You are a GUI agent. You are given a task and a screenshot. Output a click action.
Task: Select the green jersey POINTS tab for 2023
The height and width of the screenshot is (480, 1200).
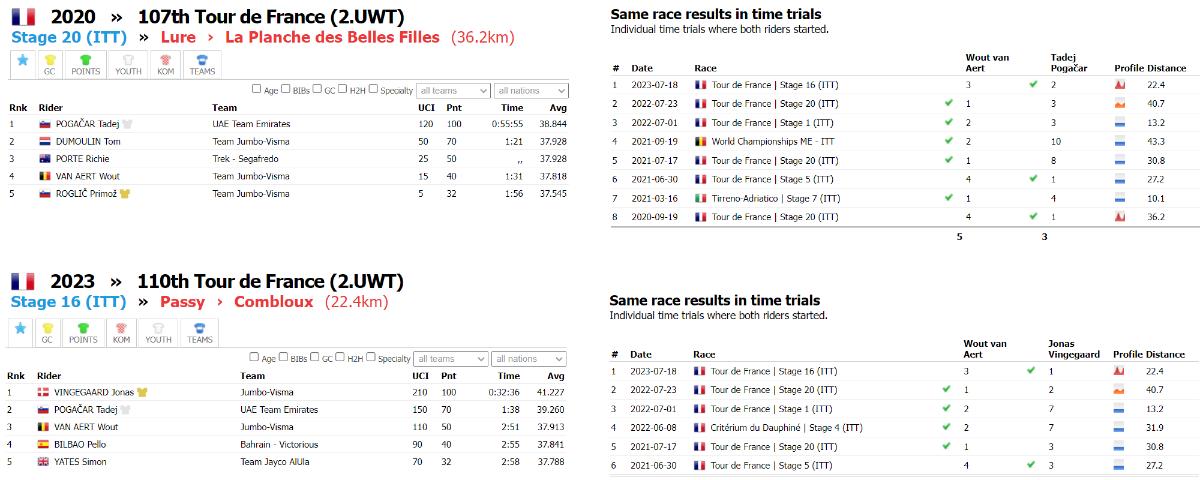(x=85, y=332)
